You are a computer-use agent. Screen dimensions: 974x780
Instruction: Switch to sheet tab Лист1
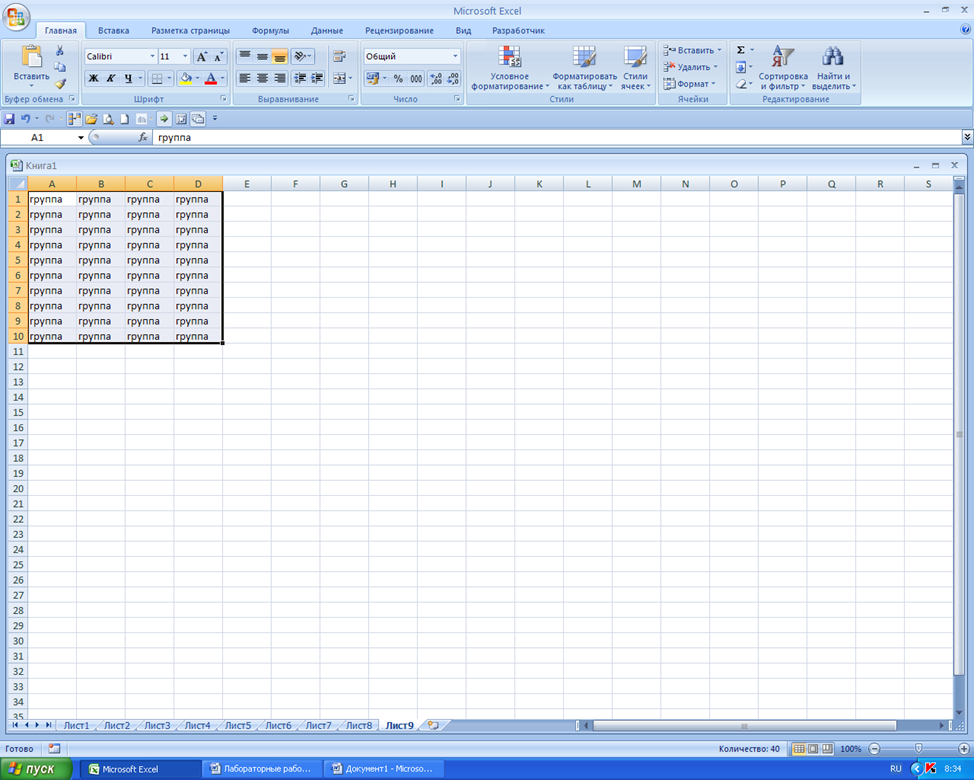click(x=76, y=725)
